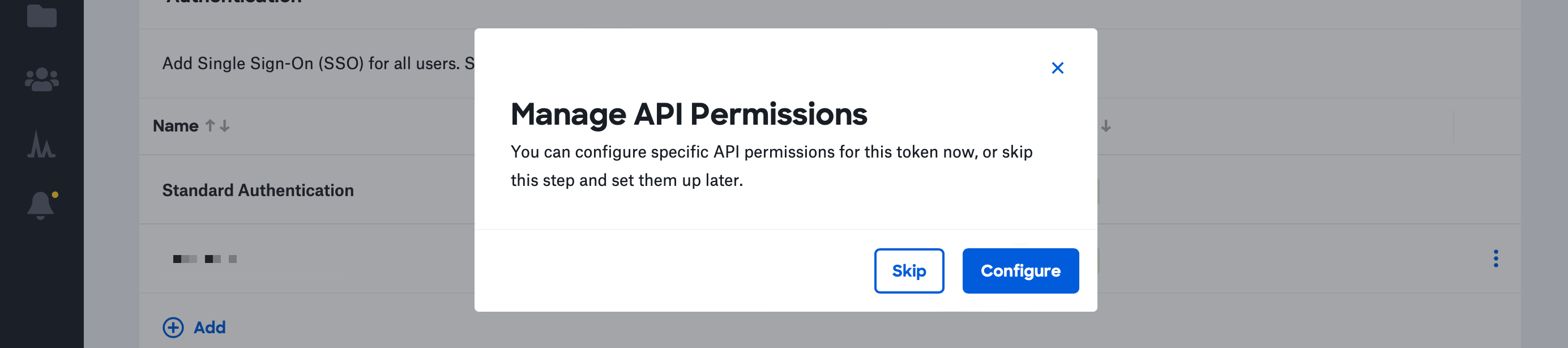Click the Manage API Permissions title

click(x=689, y=114)
